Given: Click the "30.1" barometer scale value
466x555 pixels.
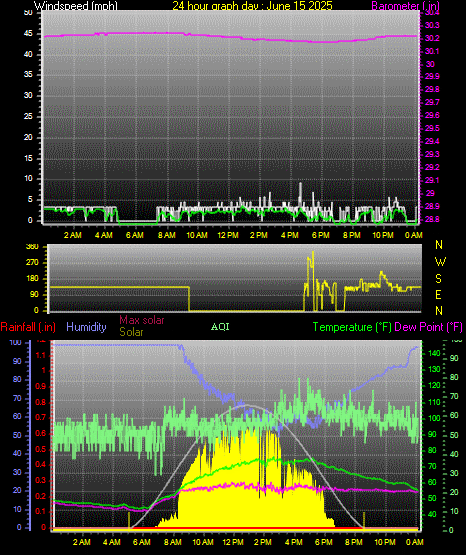Looking at the screenshot, I should 432,51.
